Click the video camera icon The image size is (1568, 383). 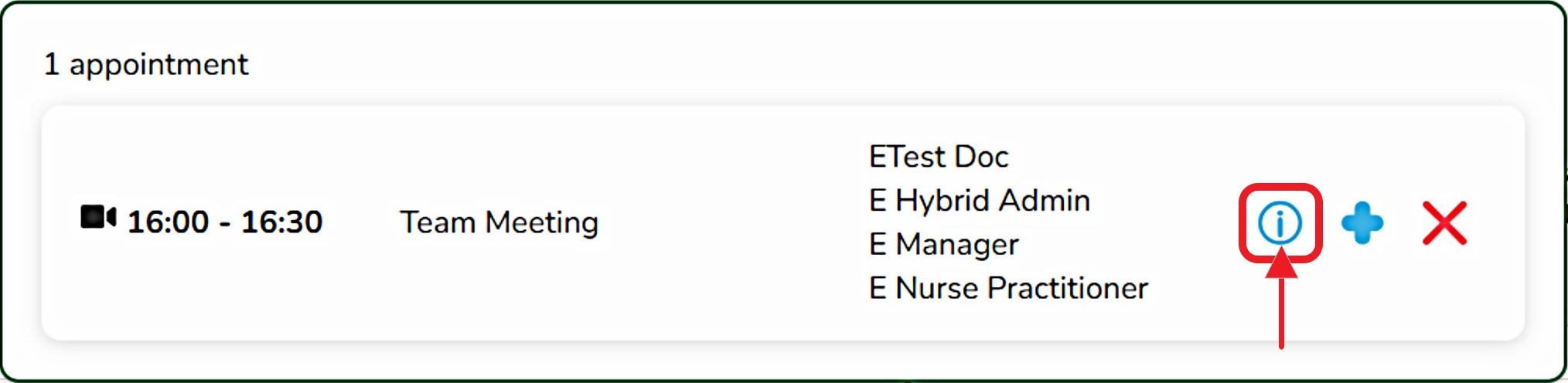[x=98, y=217]
